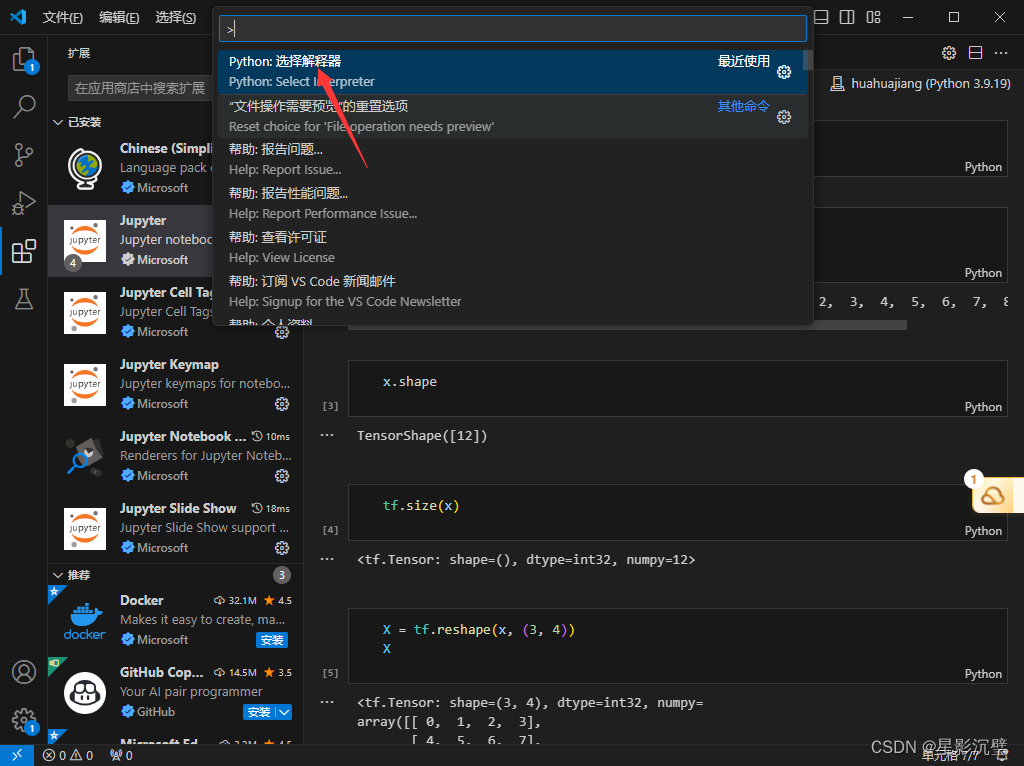
Task: Customize layout icon in title bar
Action: coord(873,17)
